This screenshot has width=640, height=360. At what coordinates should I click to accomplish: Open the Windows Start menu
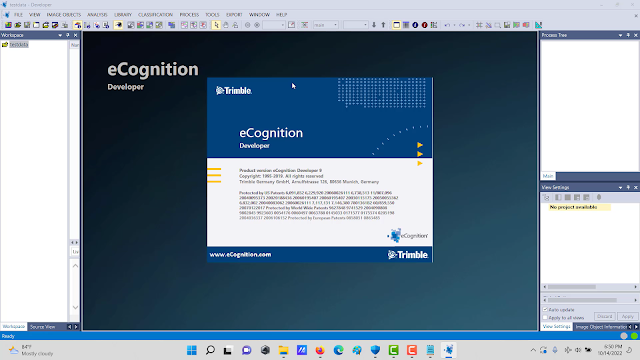[x=192, y=350]
